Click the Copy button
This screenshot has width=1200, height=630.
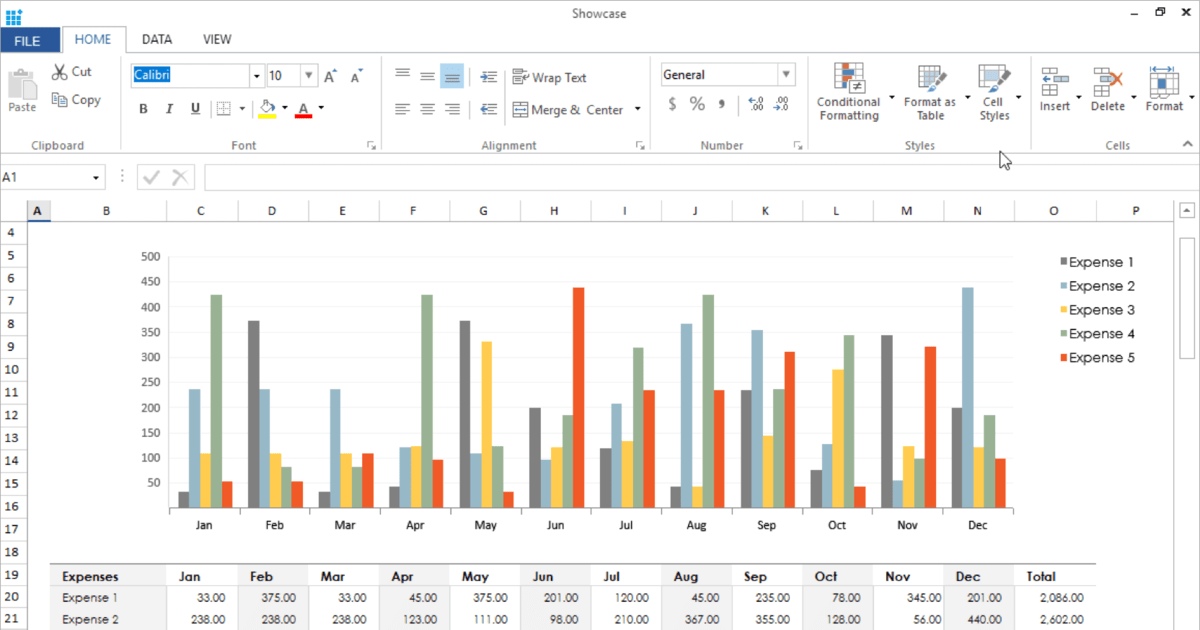click(76, 100)
